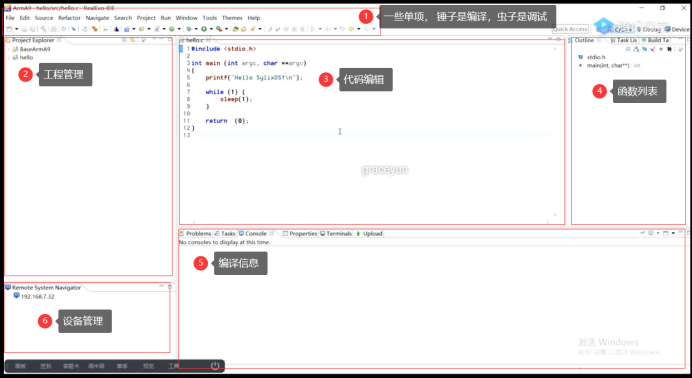Open dropdown arrow next to Run icon

click(211, 29)
